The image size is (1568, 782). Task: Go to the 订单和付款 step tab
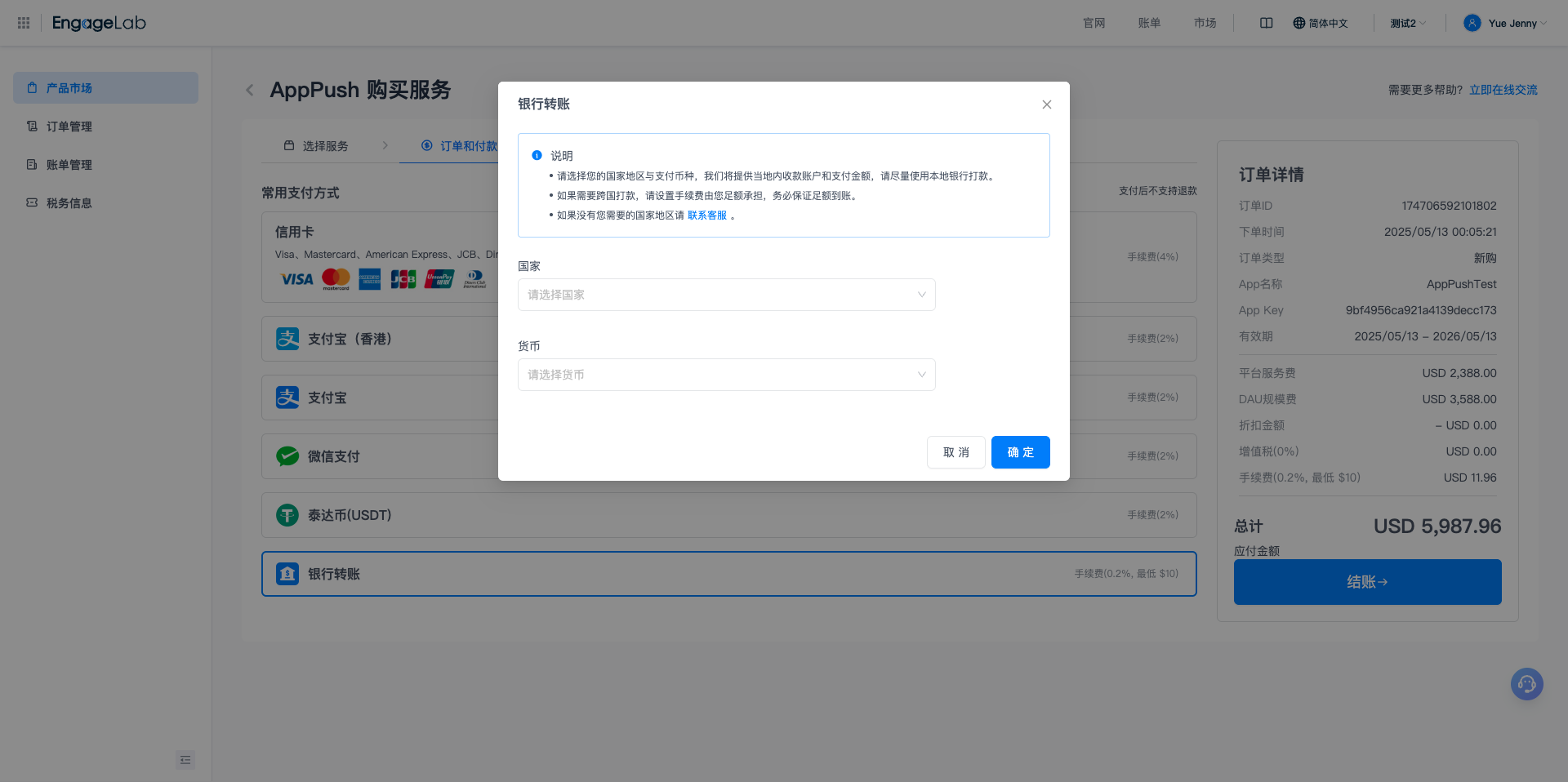(x=460, y=145)
